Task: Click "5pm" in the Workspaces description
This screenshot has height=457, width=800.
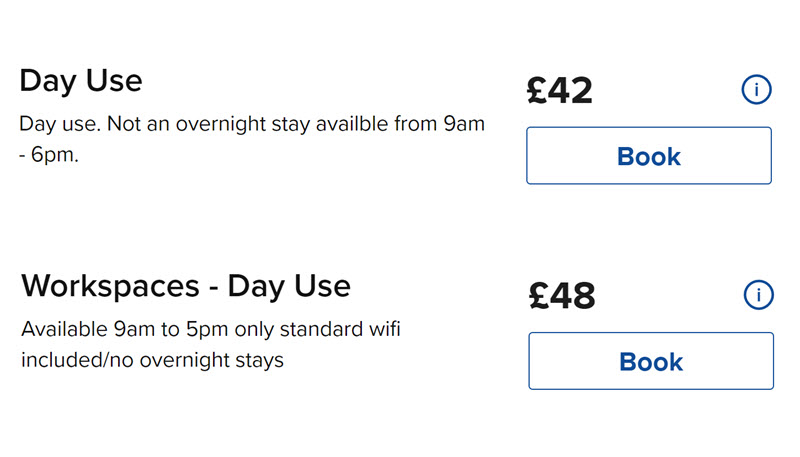Action: (207, 331)
